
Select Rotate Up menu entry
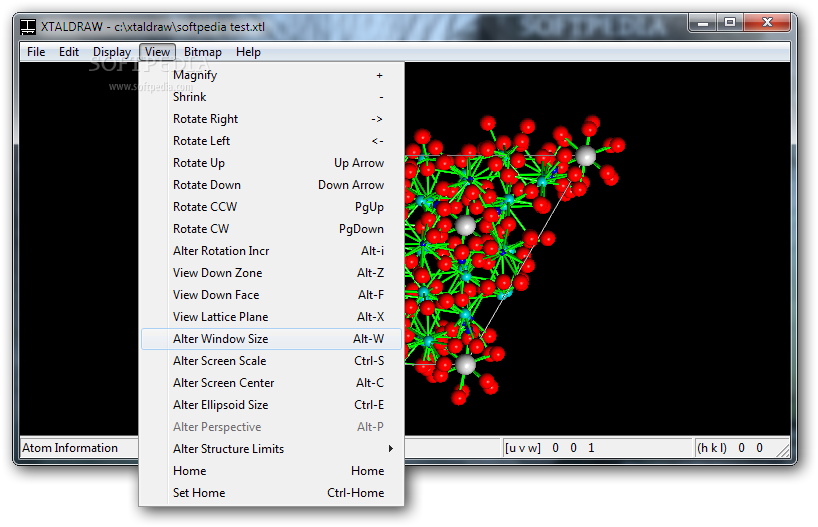(271, 163)
